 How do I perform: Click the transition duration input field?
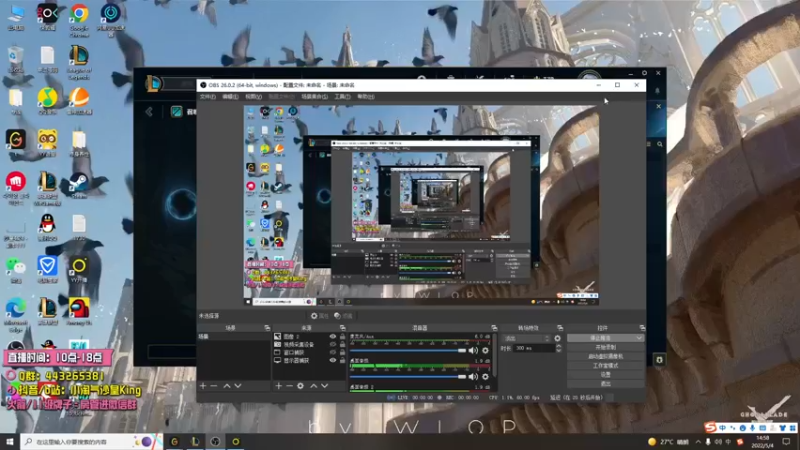click(x=534, y=348)
